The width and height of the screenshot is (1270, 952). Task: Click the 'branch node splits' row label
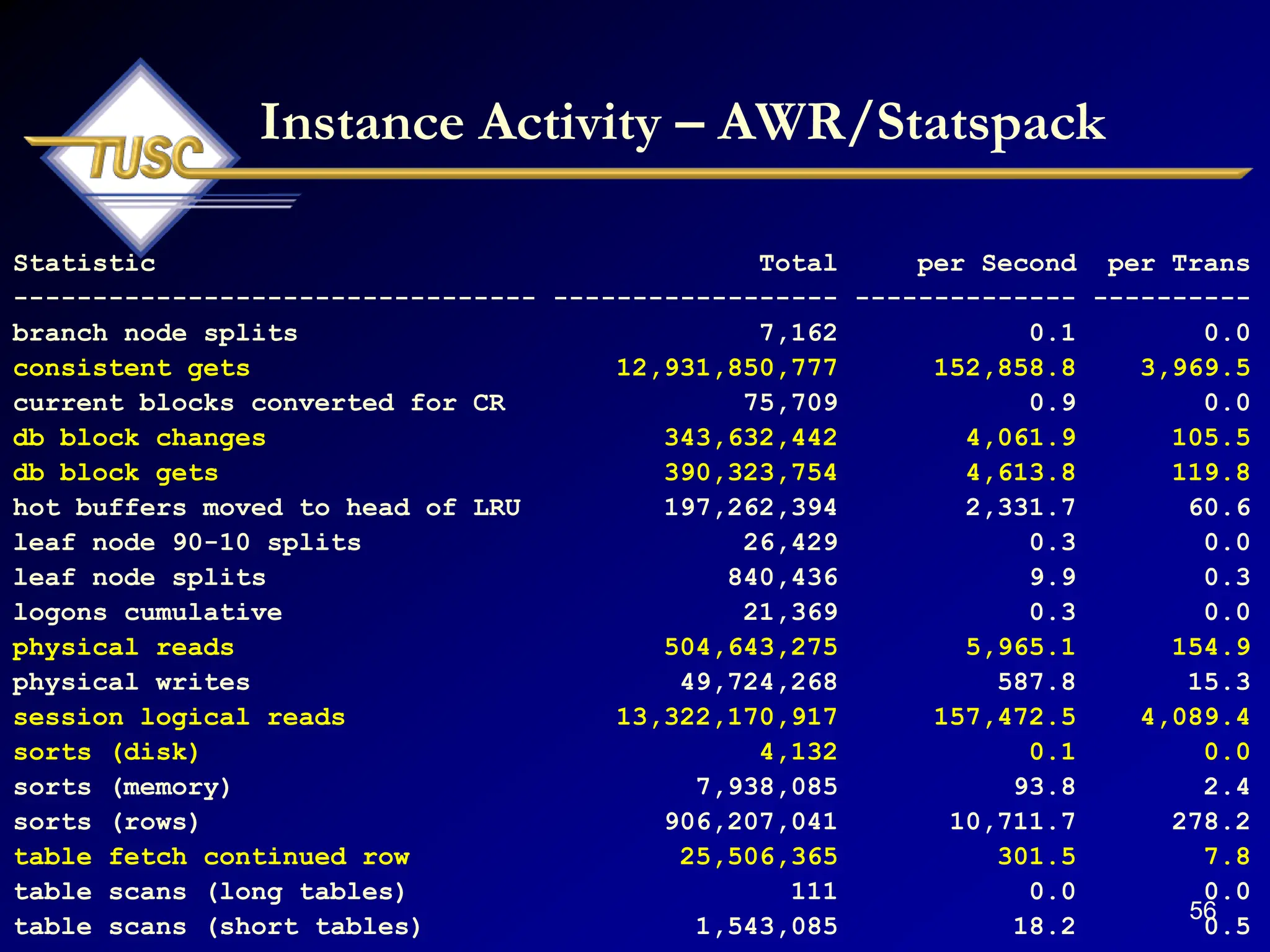tap(155, 333)
